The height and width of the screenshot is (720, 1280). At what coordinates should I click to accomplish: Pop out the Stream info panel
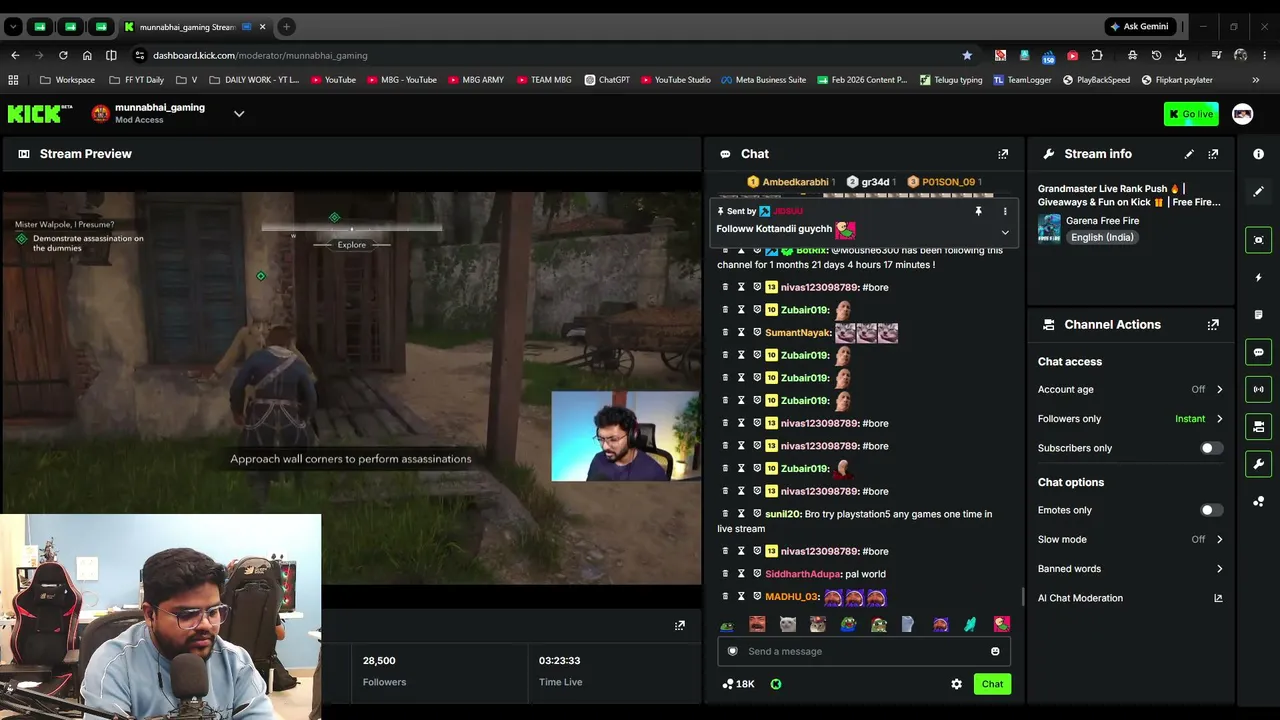coord(1213,154)
